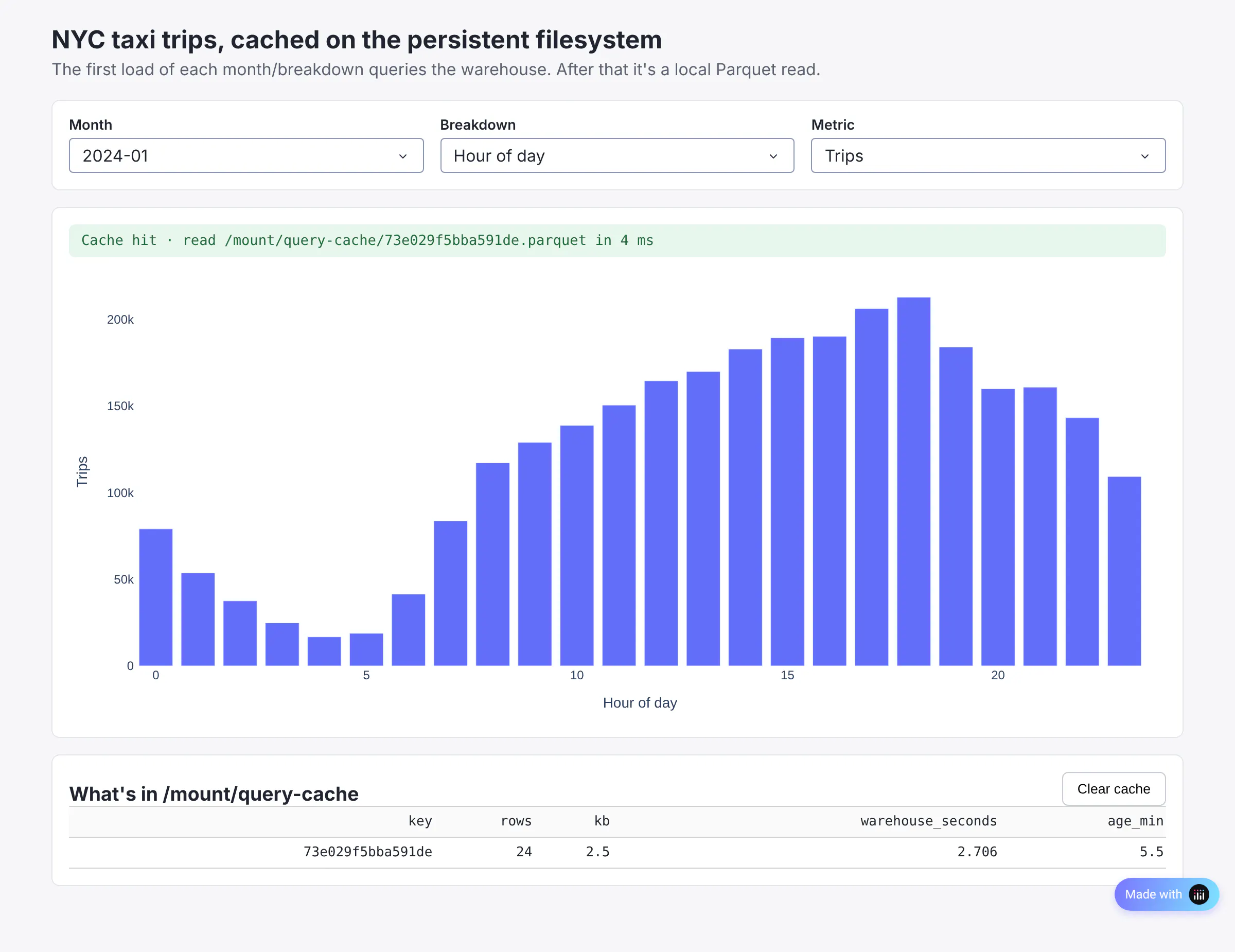Click the bar for hour 12
The width and height of the screenshot is (1235, 952).
tap(661, 523)
